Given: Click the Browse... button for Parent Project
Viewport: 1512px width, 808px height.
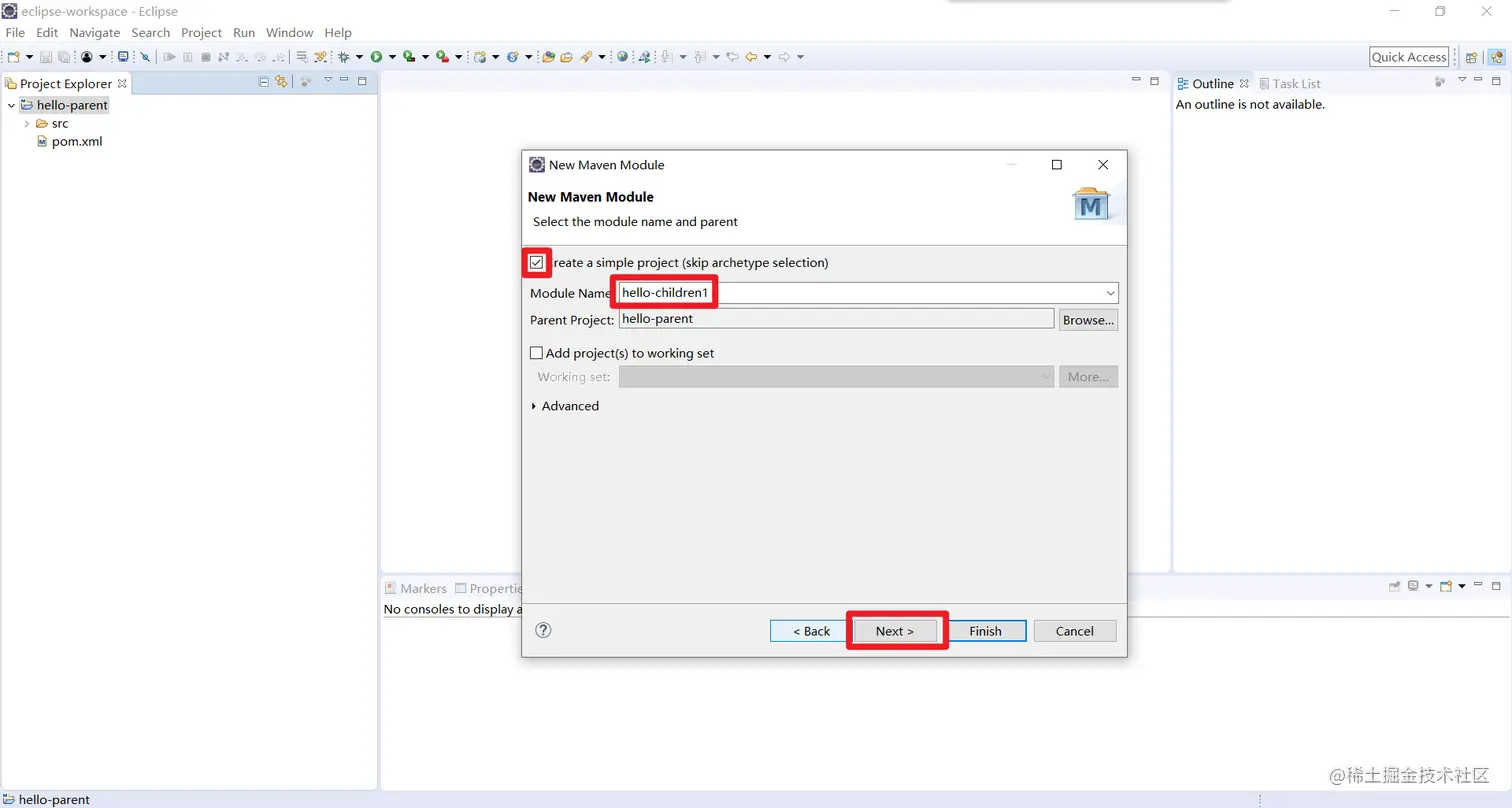Looking at the screenshot, I should pyautogui.click(x=1088, y=320).
